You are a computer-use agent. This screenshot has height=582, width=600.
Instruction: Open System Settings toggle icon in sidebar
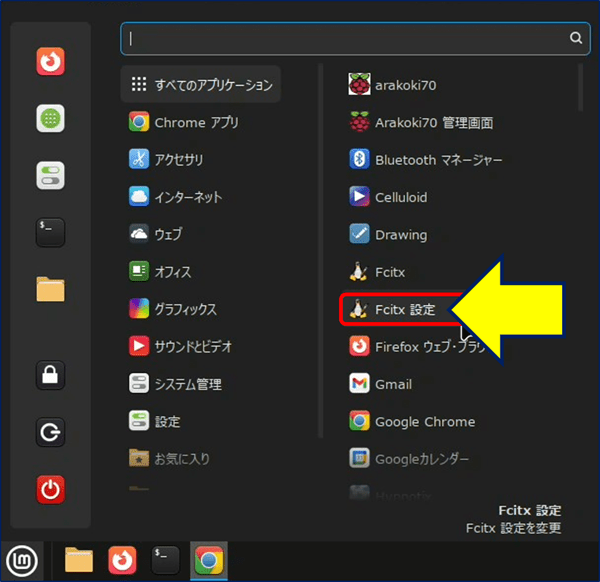click(51, 176)
